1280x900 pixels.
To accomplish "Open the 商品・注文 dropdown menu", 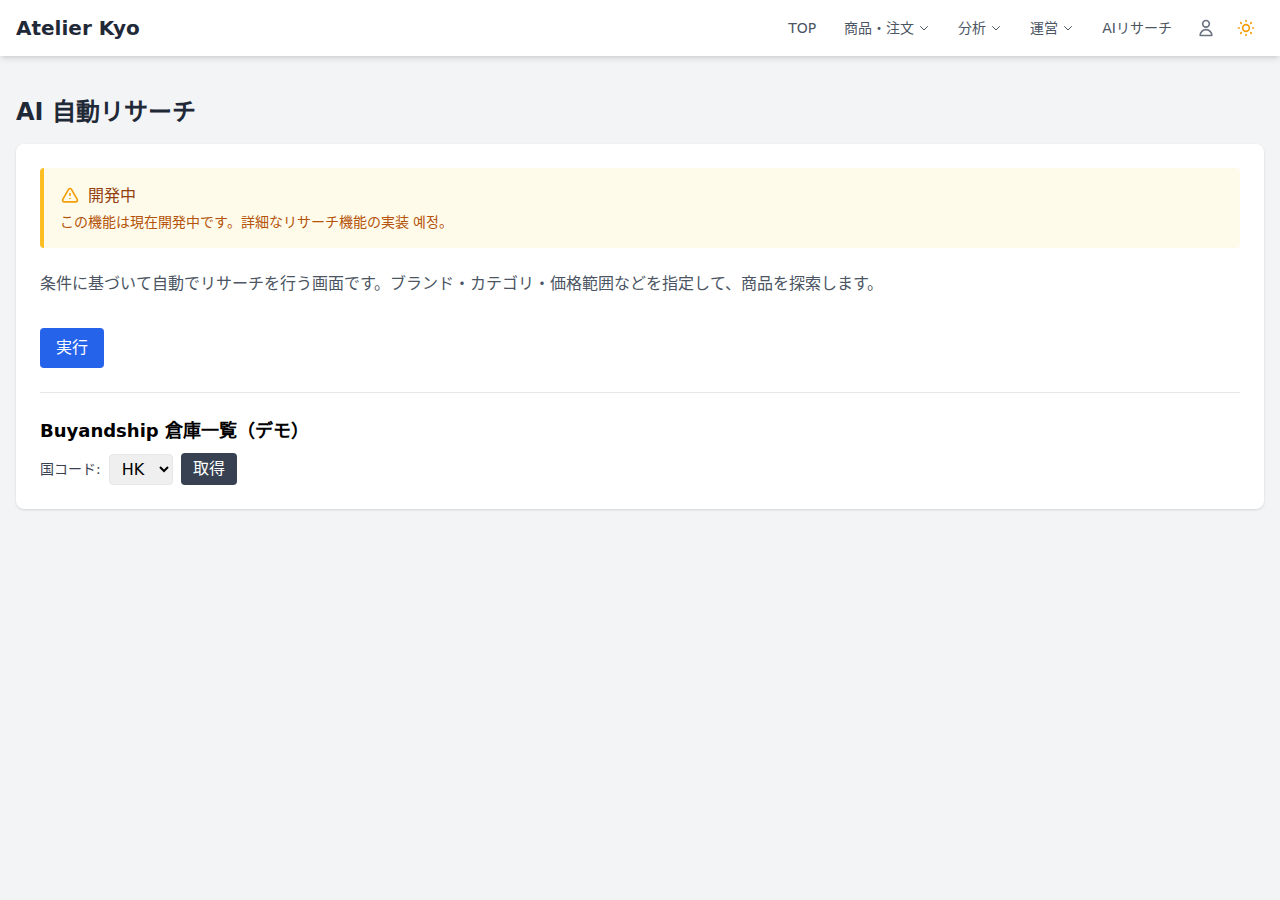I will tap(886, 28).
